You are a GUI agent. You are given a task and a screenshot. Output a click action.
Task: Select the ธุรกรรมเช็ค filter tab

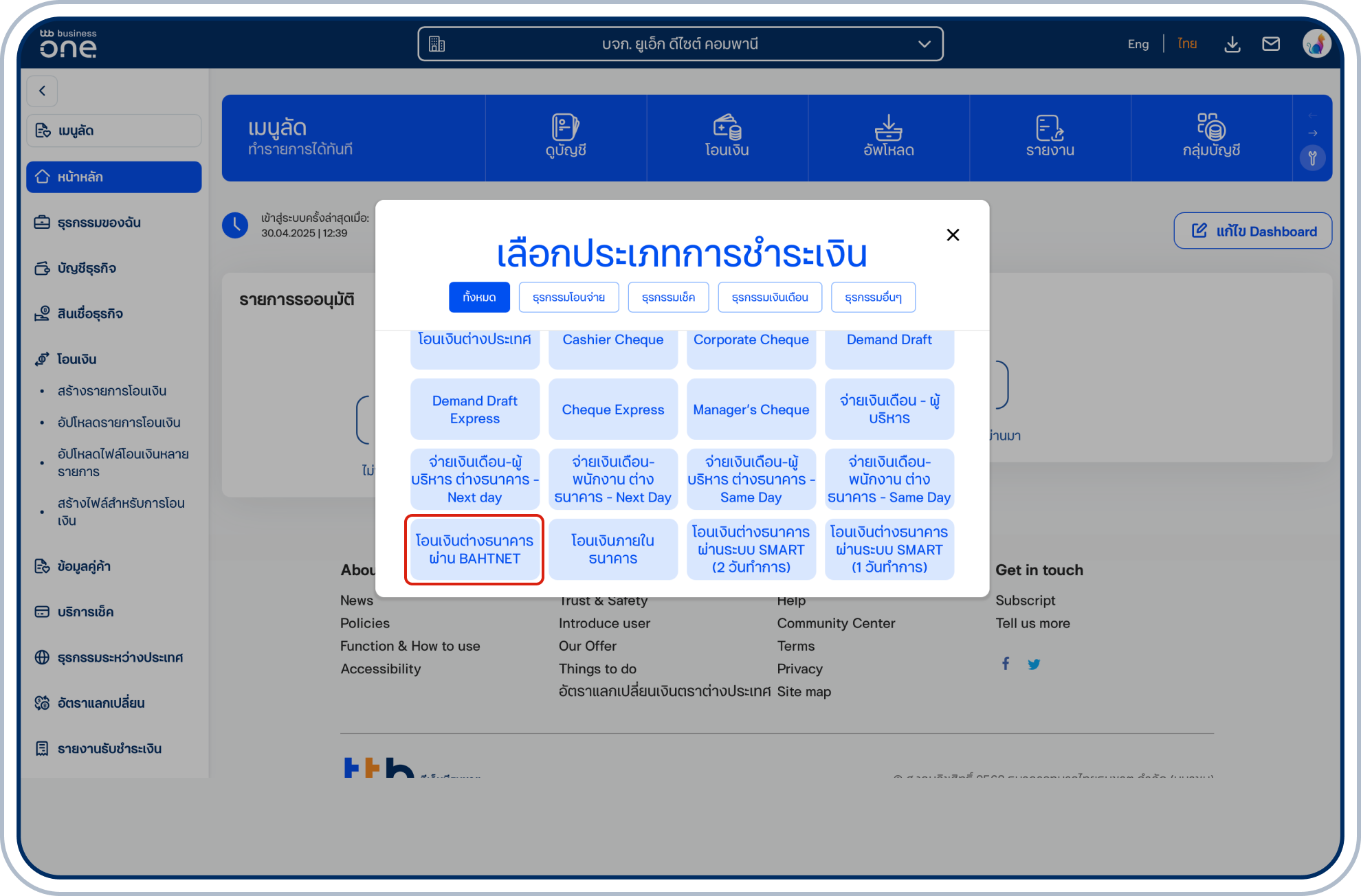coord(668,298)
